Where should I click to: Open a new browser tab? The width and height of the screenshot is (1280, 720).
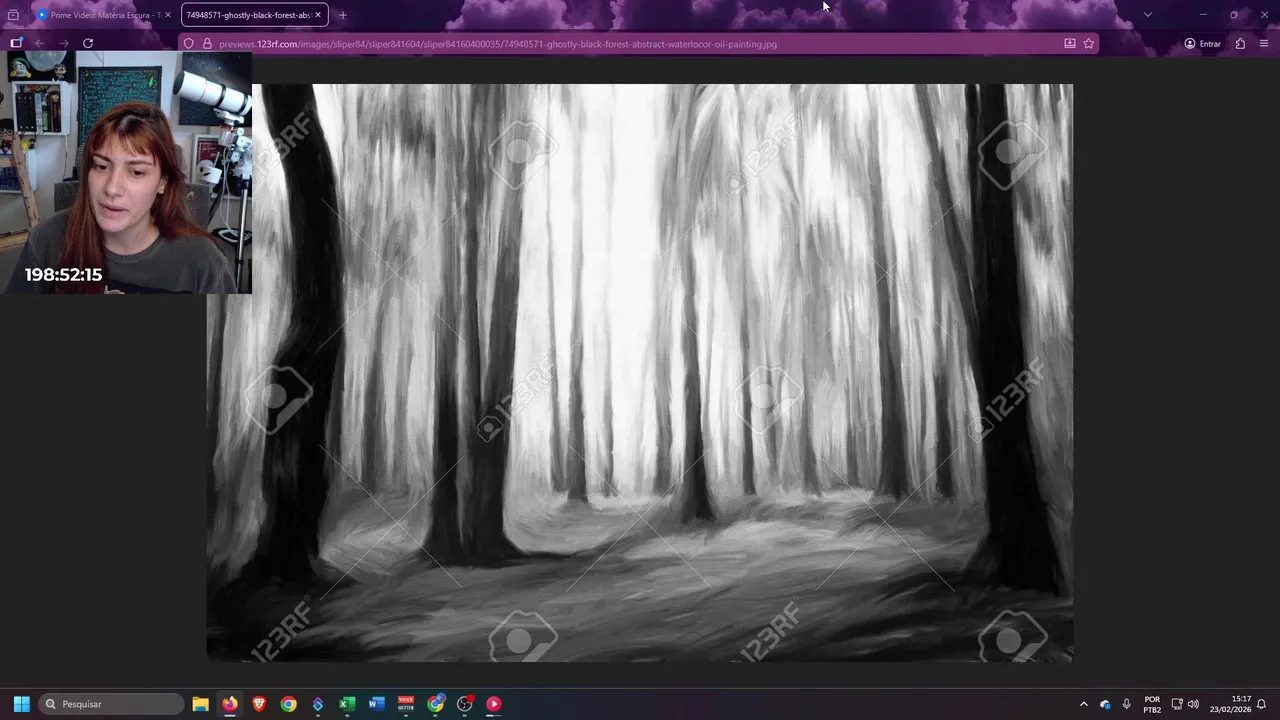343,15
